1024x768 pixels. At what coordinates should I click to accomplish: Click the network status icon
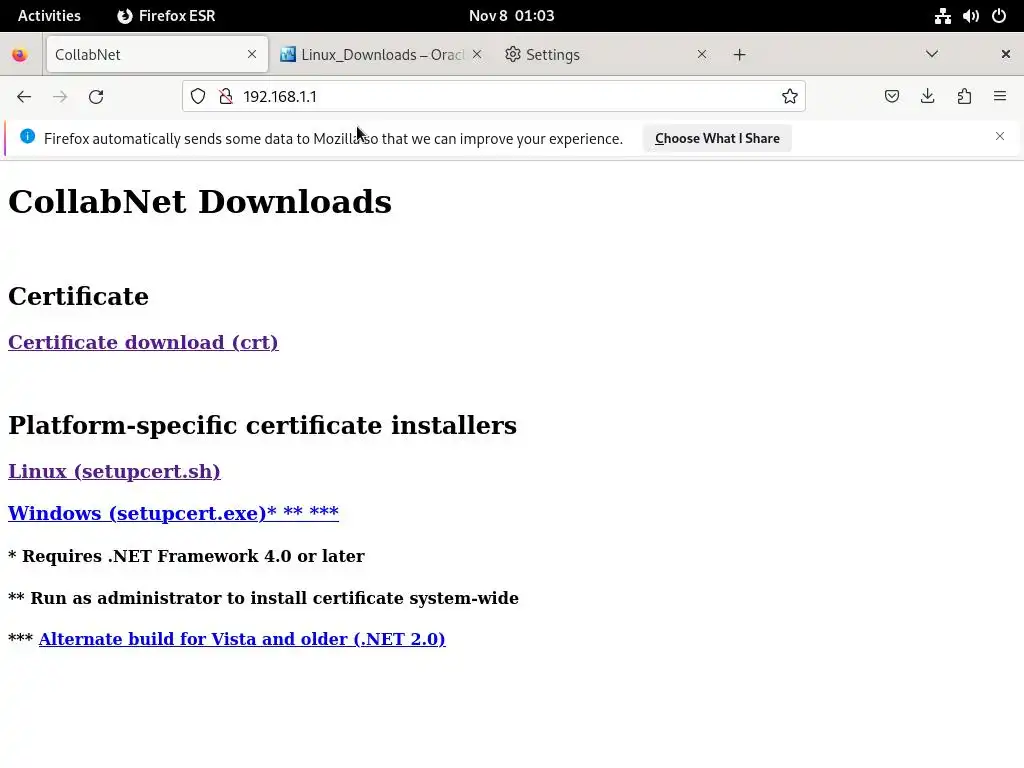pos(942,16)
